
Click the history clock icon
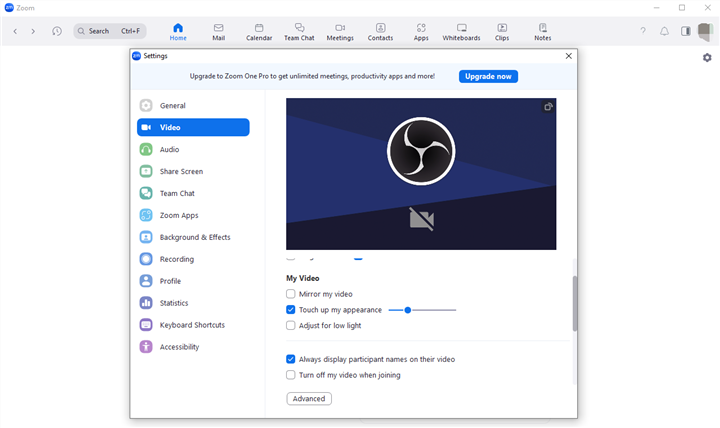point(57,31)
